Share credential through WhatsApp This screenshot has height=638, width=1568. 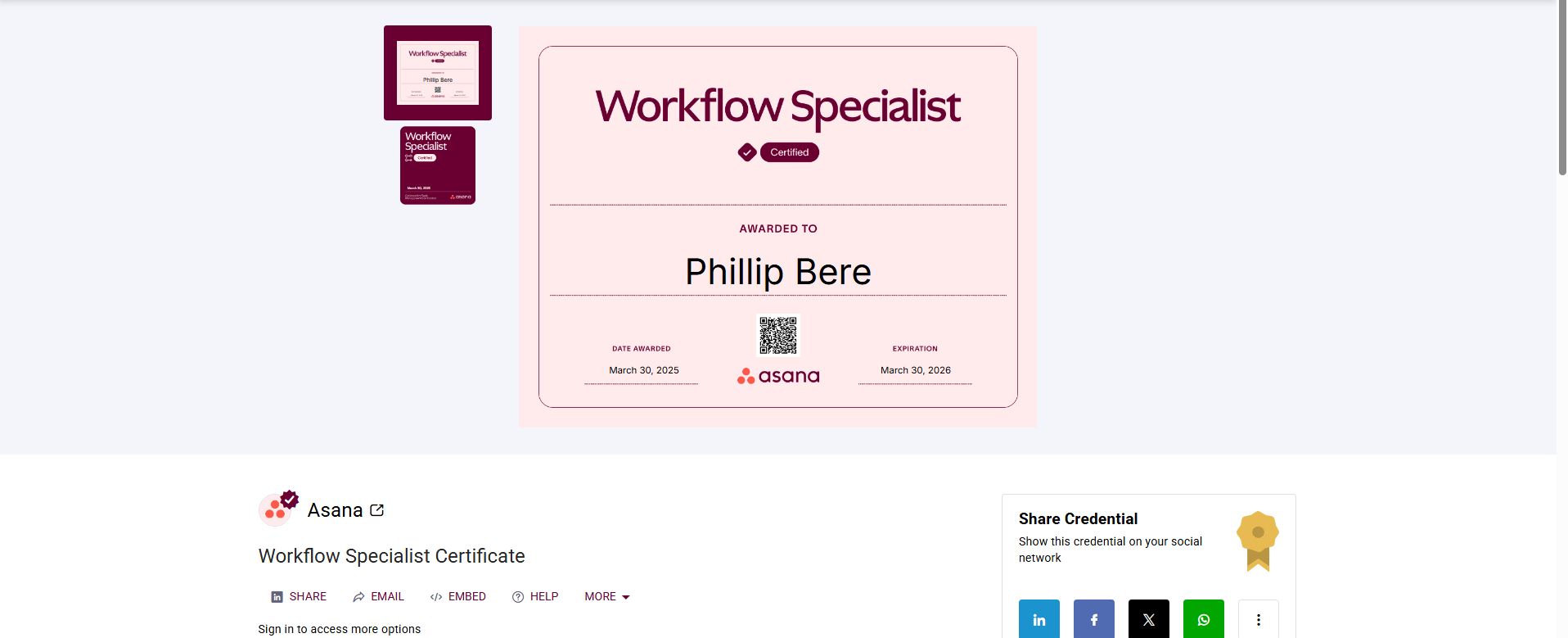point(1203,619)
